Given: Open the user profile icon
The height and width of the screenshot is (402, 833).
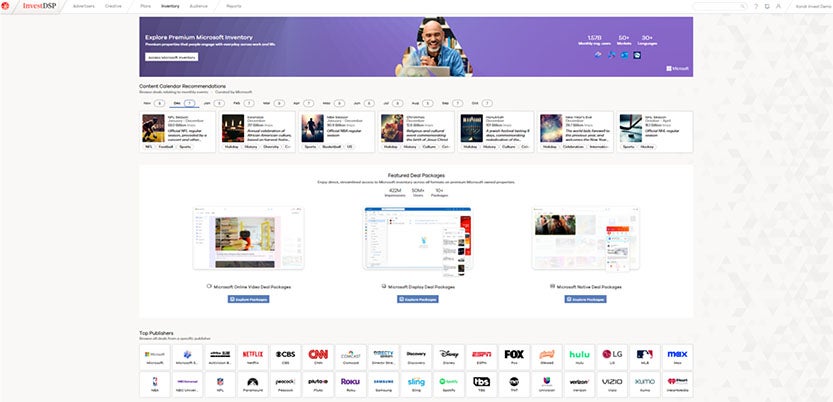Looking at the screenshot, I should (x=778, y=6).
